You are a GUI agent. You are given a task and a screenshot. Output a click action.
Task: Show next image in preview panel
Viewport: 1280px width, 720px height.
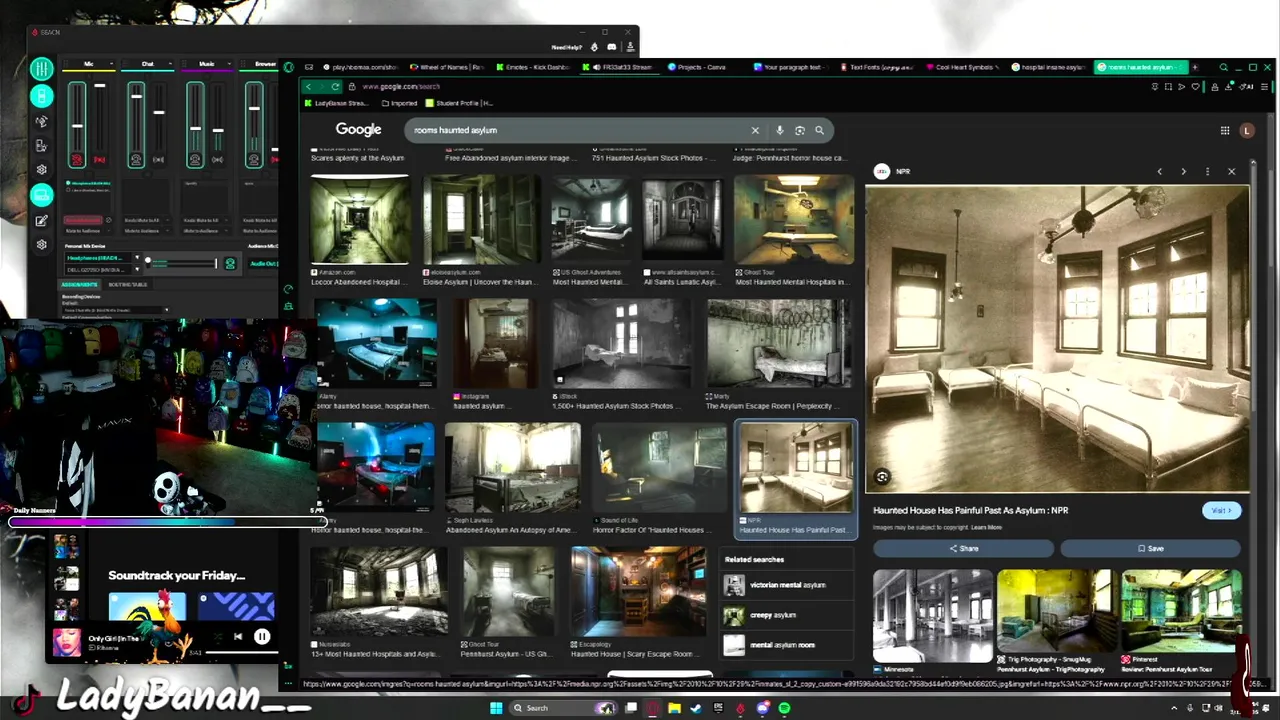pyautogui.click(x=1184, y=171)
